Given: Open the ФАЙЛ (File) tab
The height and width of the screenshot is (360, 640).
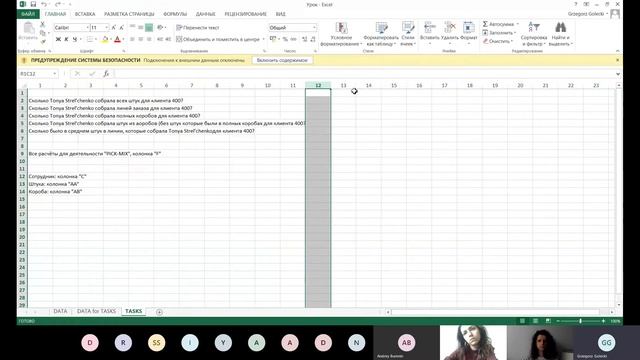Looking at the screenshot, I should tap(28, 14).
